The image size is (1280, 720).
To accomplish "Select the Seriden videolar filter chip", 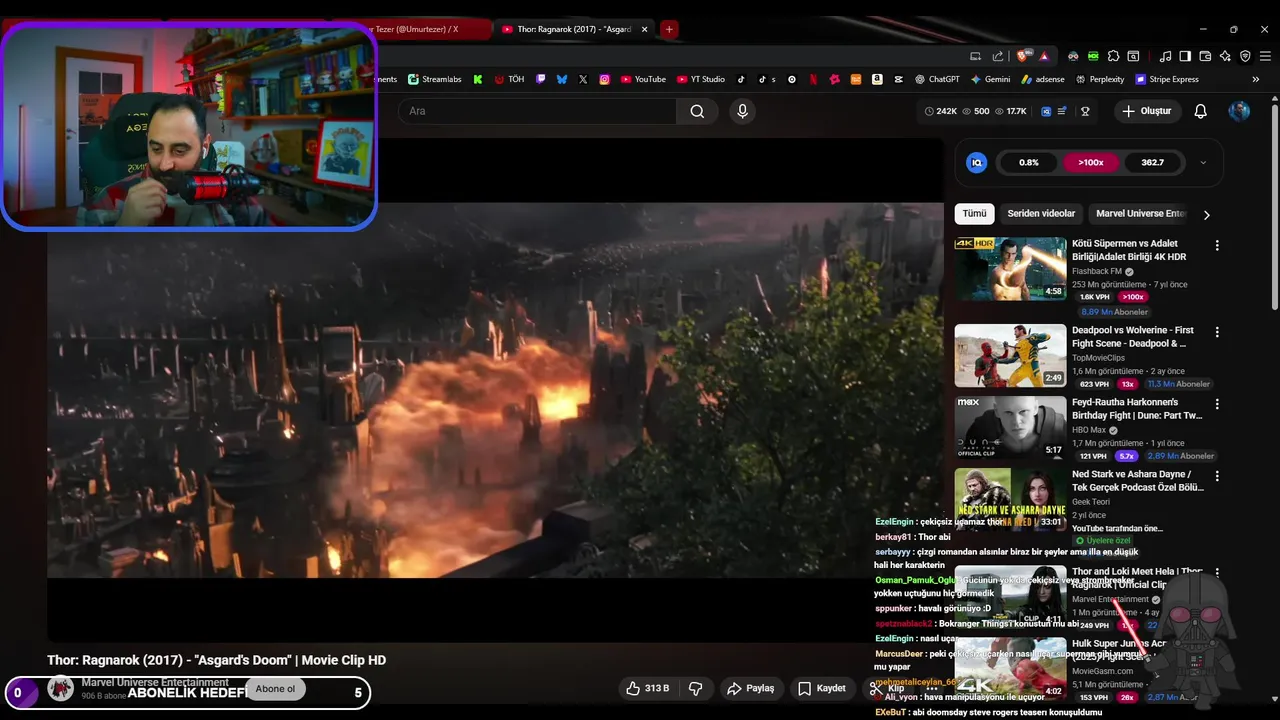I will (x=1041, y=213).
